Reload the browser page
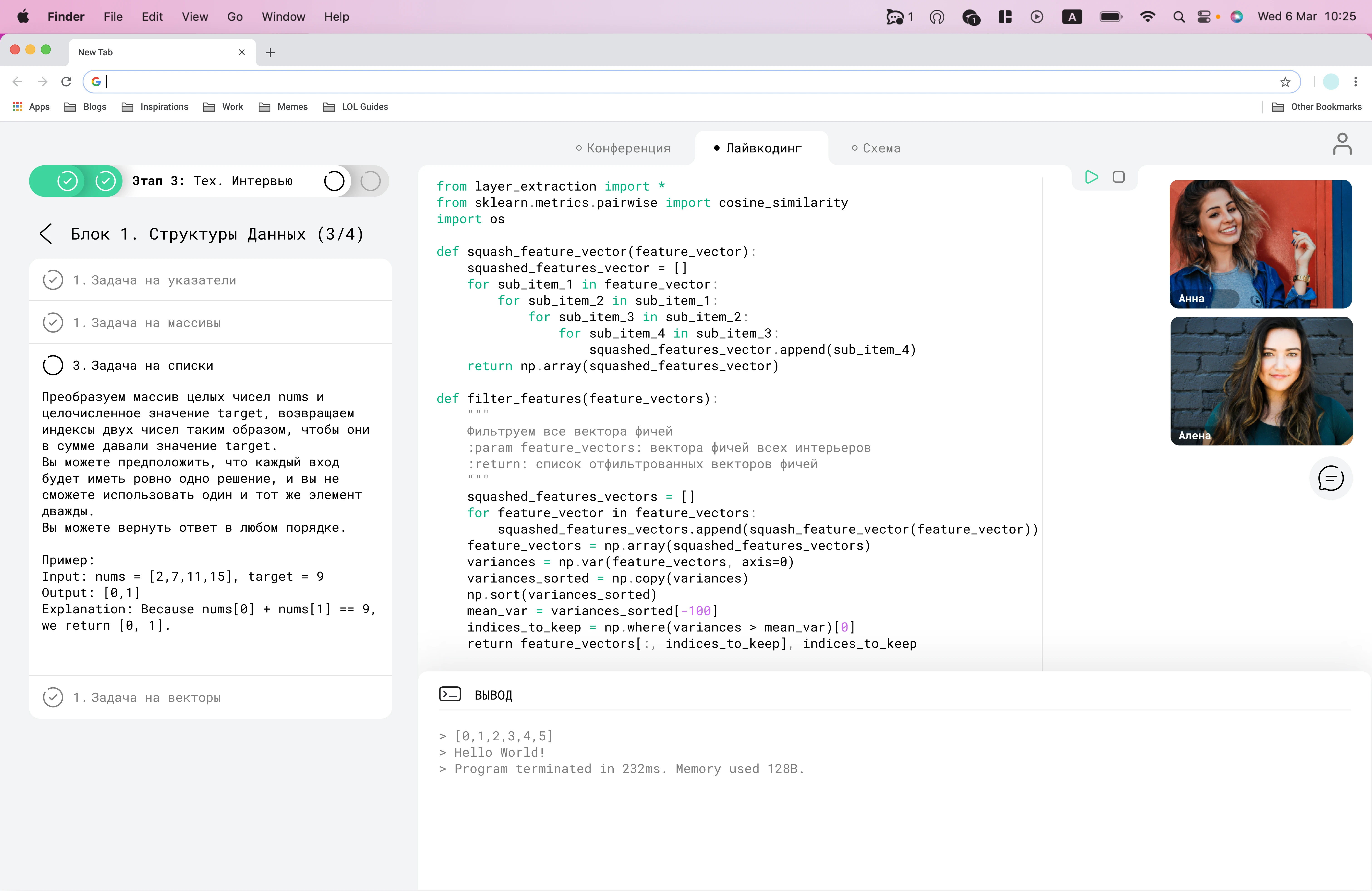Image resolution: width=1372 pixels, height=891 pixels. 66,82
